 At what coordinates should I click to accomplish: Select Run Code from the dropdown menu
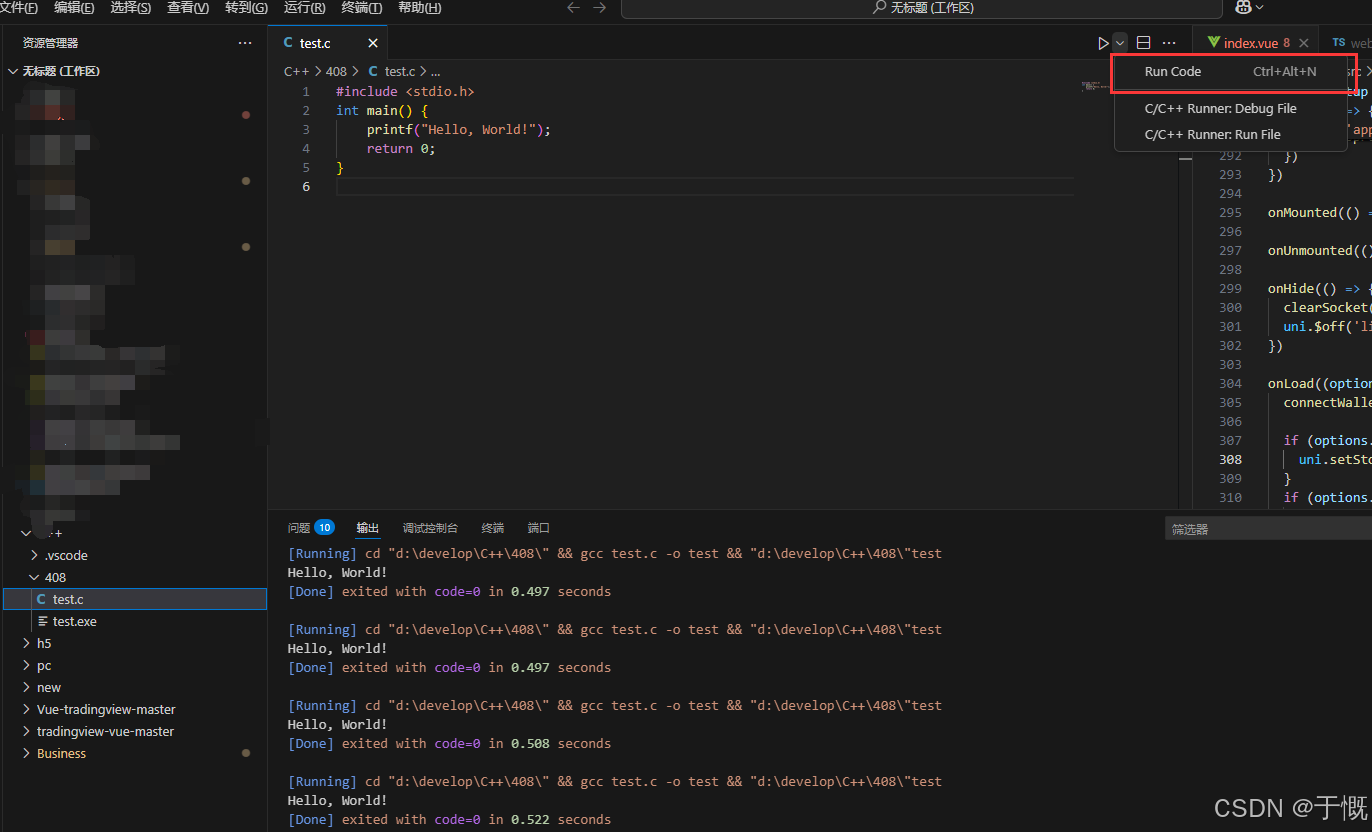pos(1173,72)
